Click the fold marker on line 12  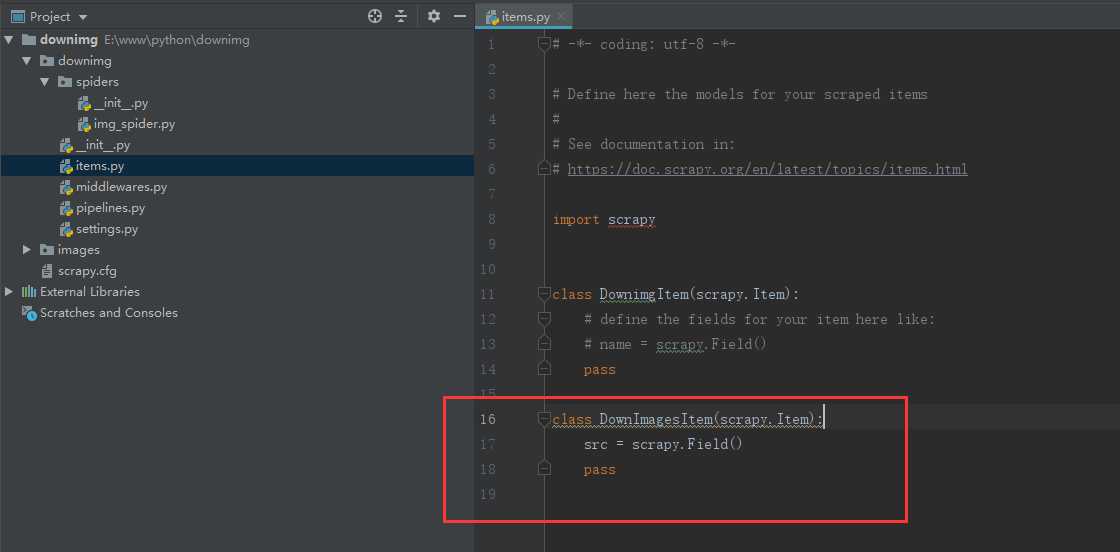tap(544, 318)
